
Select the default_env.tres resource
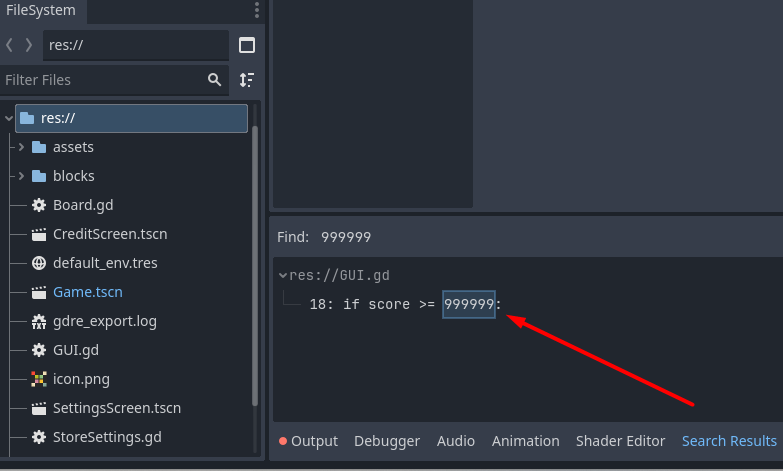tap(105, 263)
